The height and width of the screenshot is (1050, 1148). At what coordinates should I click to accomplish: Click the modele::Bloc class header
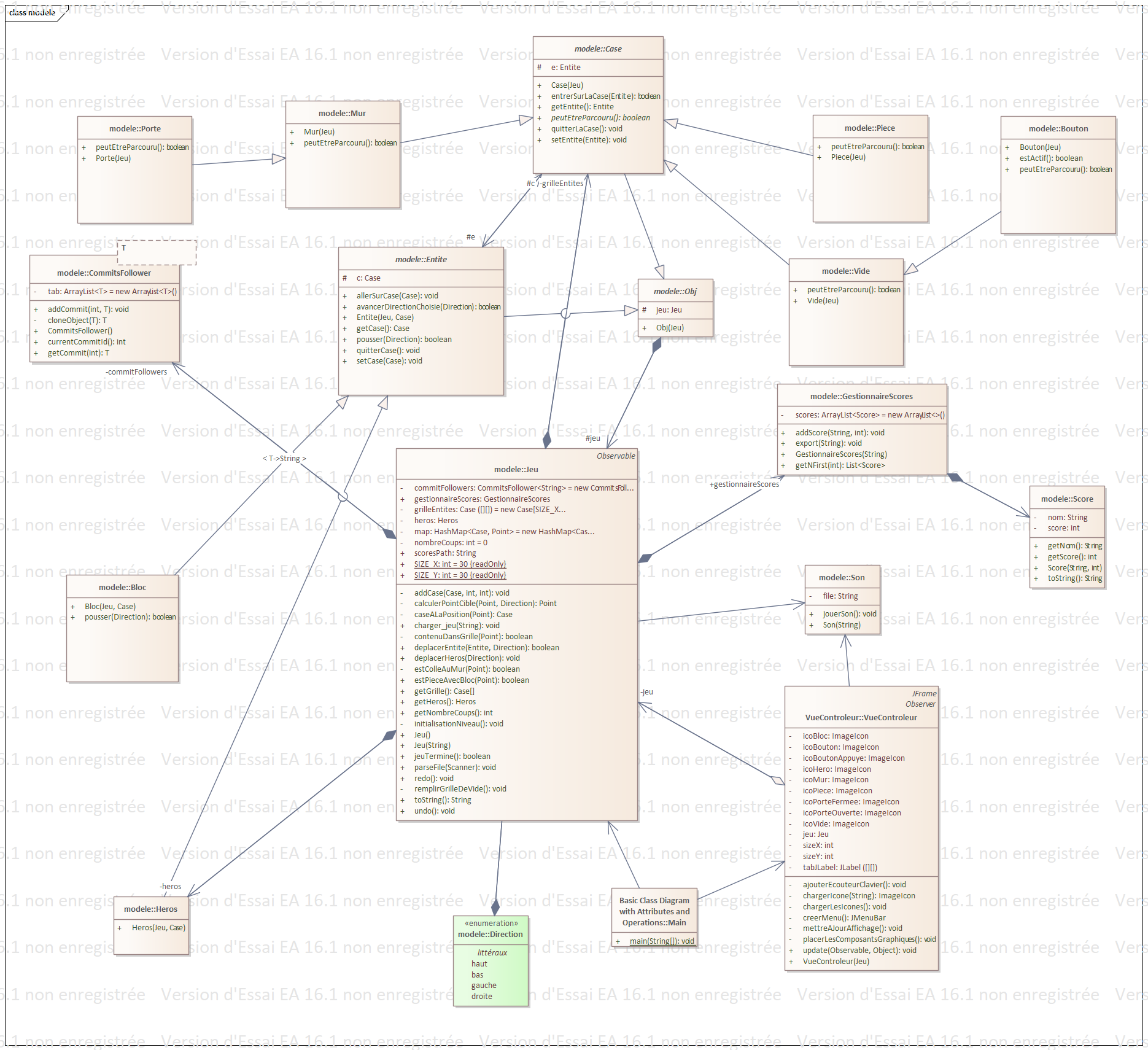(122, 587)
